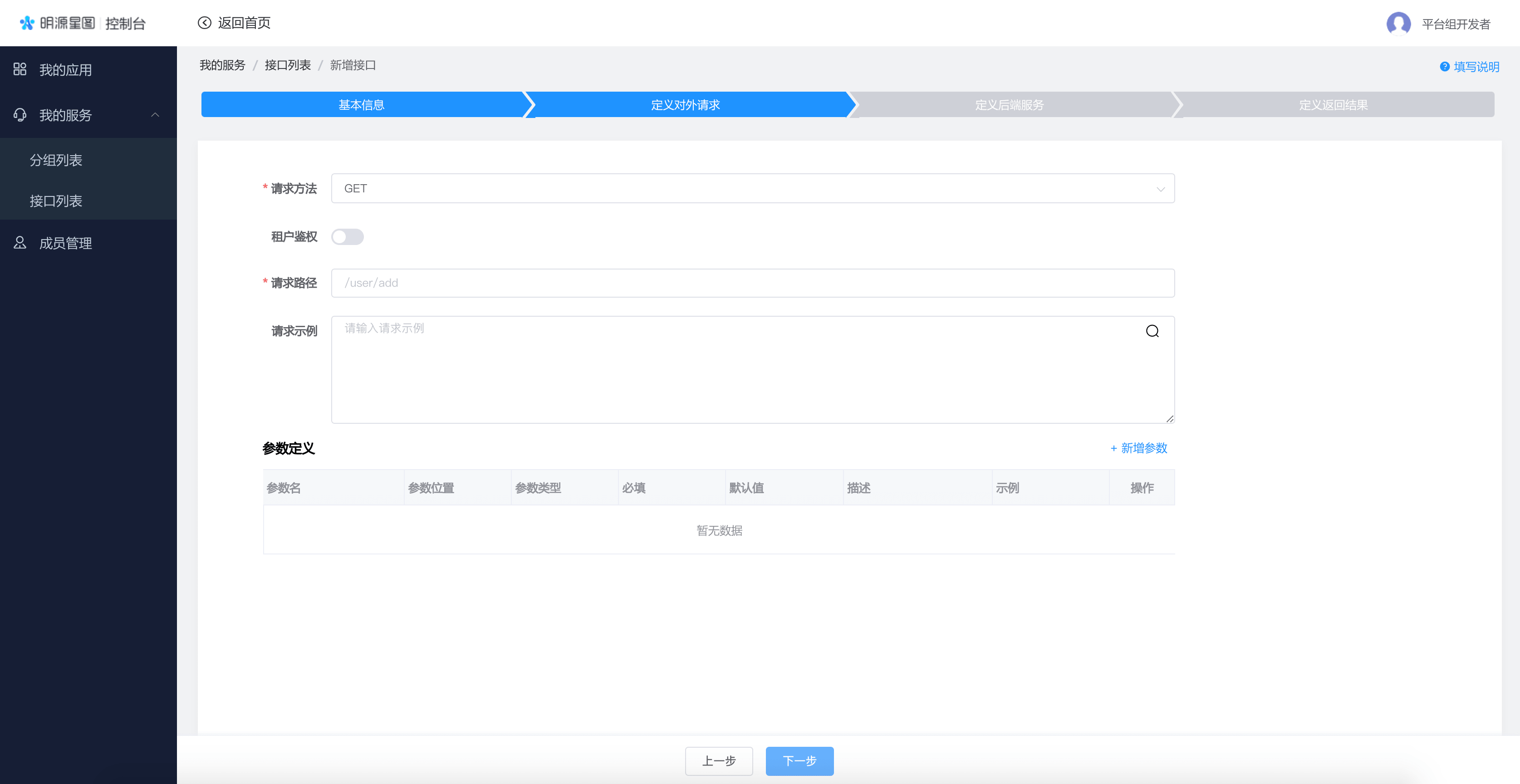1520x784 pixels.
Task: Collapse the 我的服务 sidebar chevron
Action: [155, 115]
